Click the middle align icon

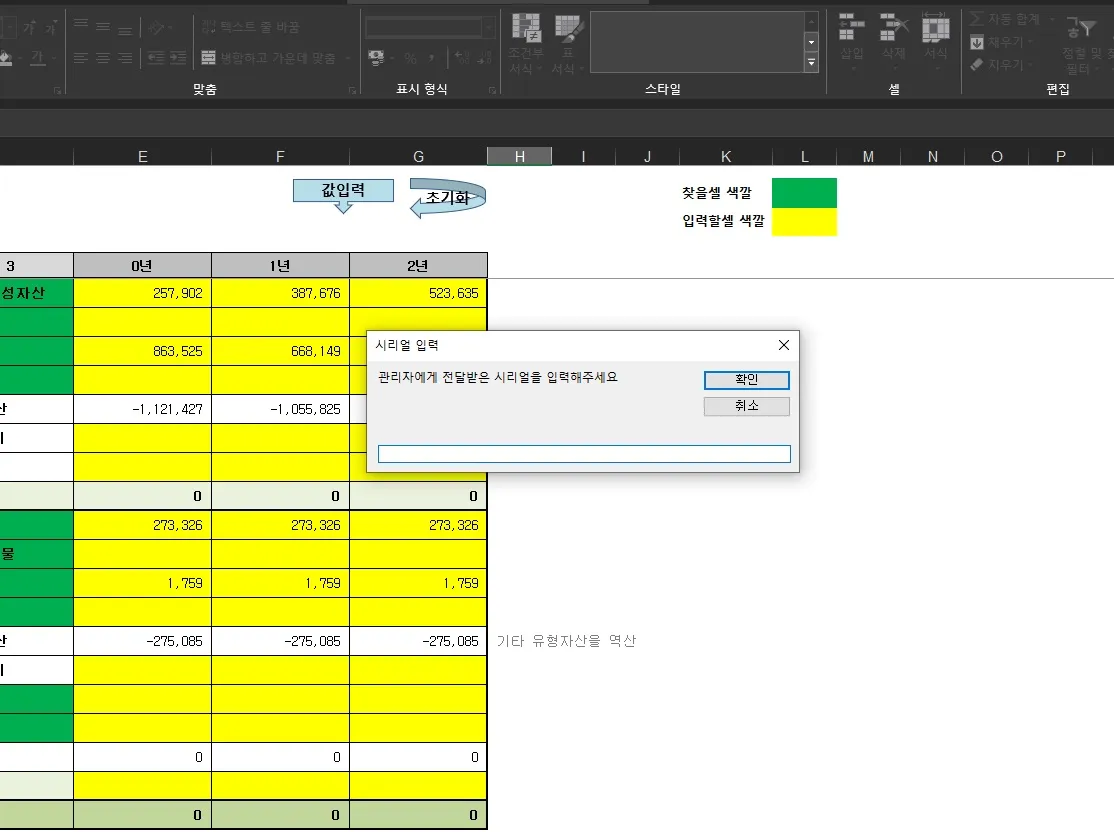click(x=103, y=26)
